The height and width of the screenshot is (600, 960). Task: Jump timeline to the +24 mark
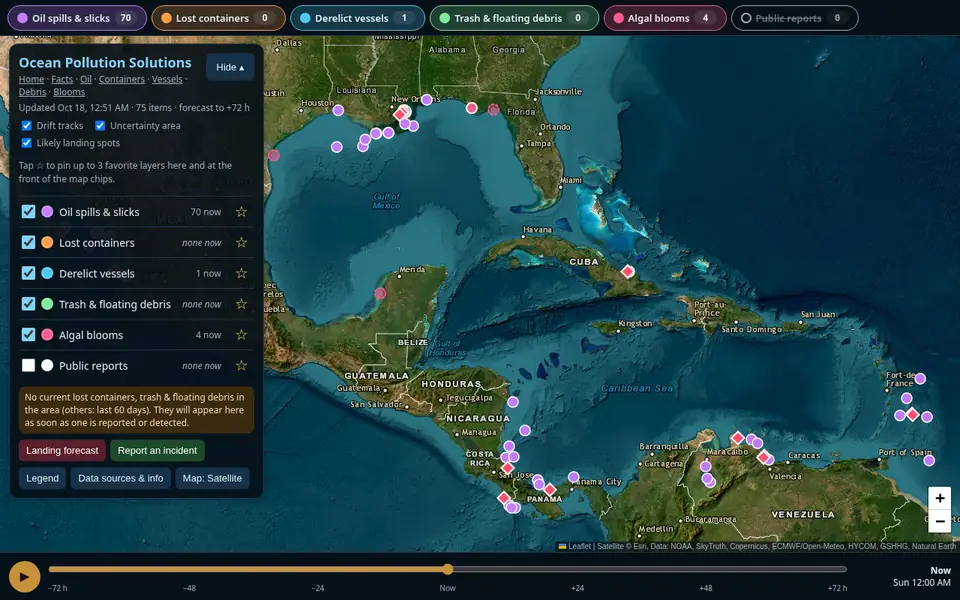577,588
